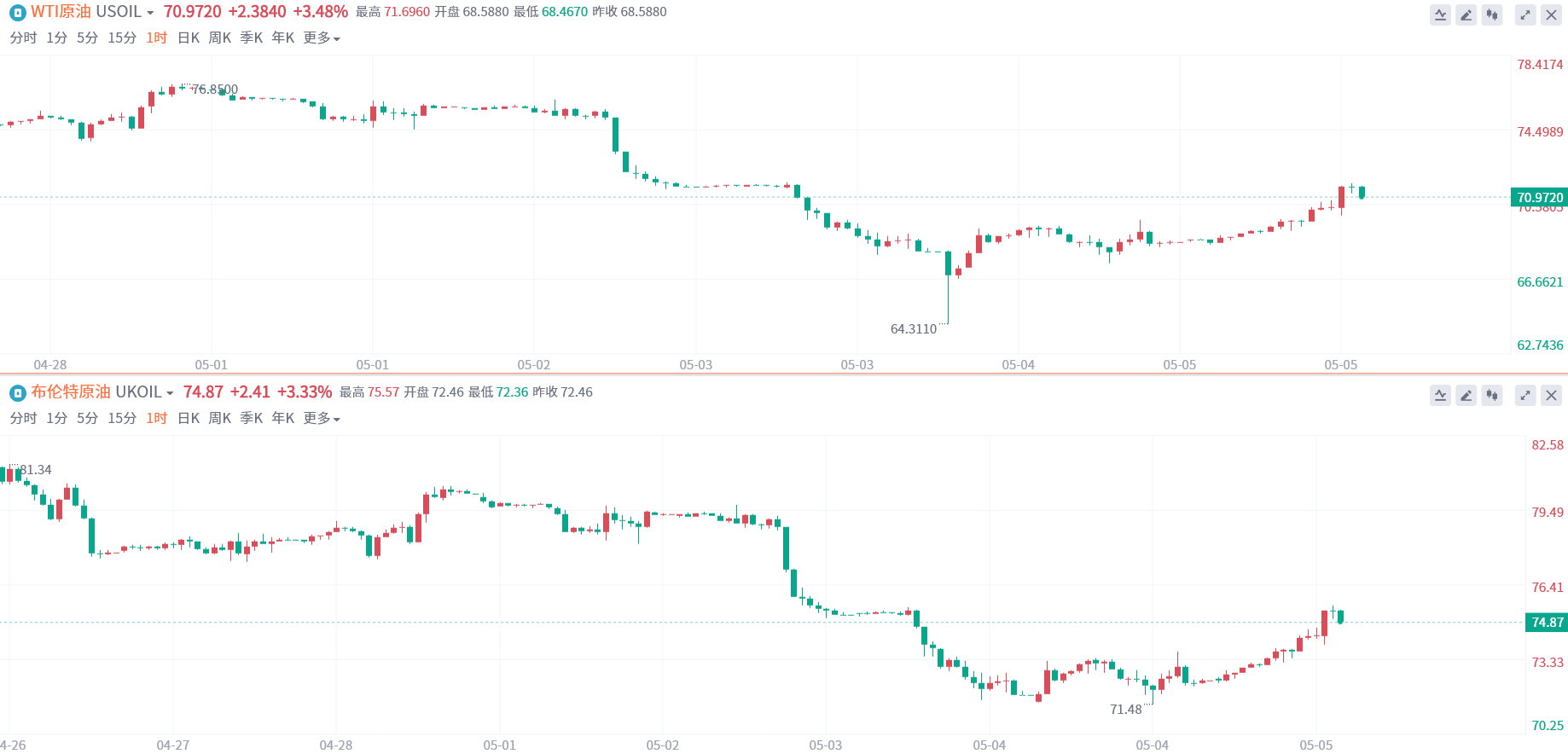Select the drawing pencil tool on Brent chart
The image size is (1568, 754).
(x=1466, y=395)
